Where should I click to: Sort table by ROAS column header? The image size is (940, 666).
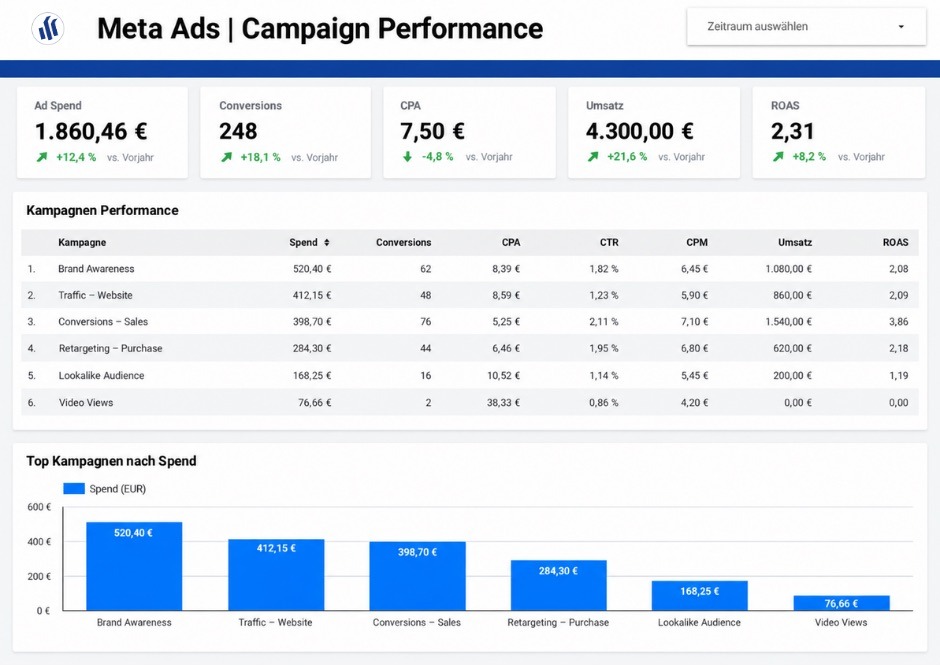pos(896,243)
